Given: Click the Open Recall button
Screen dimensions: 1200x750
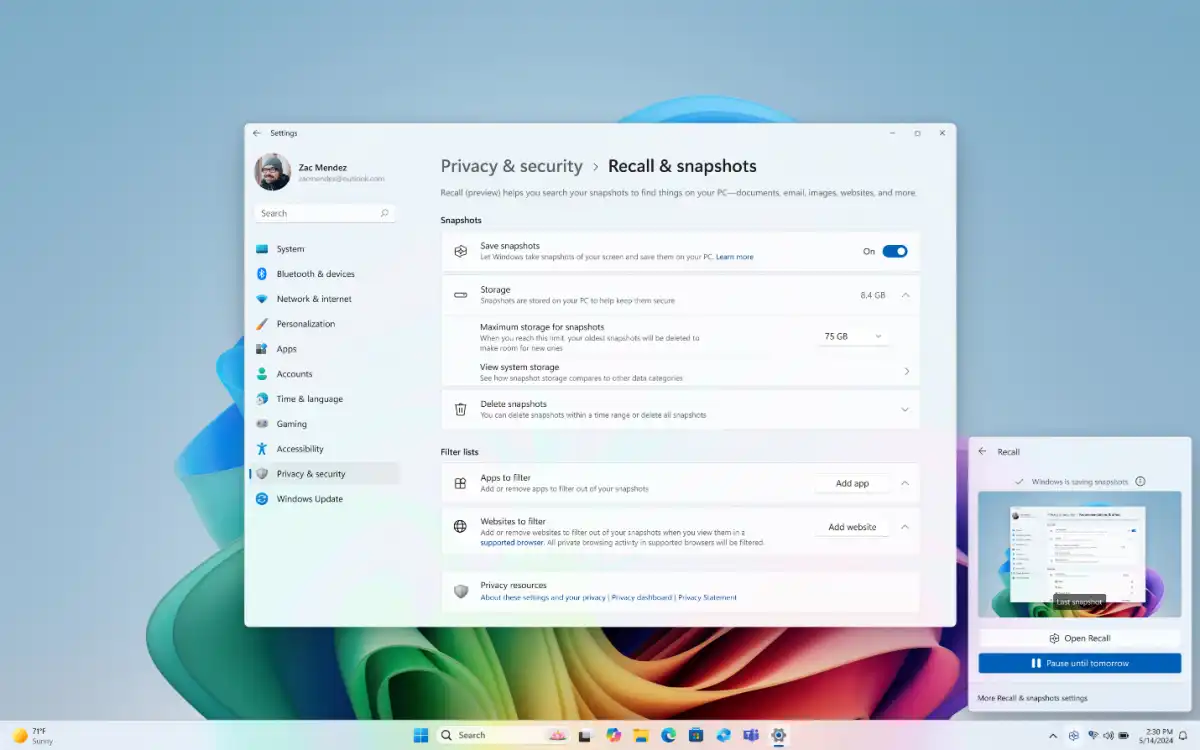Looking at the screenshot, I should click(x=1079, y=638).
